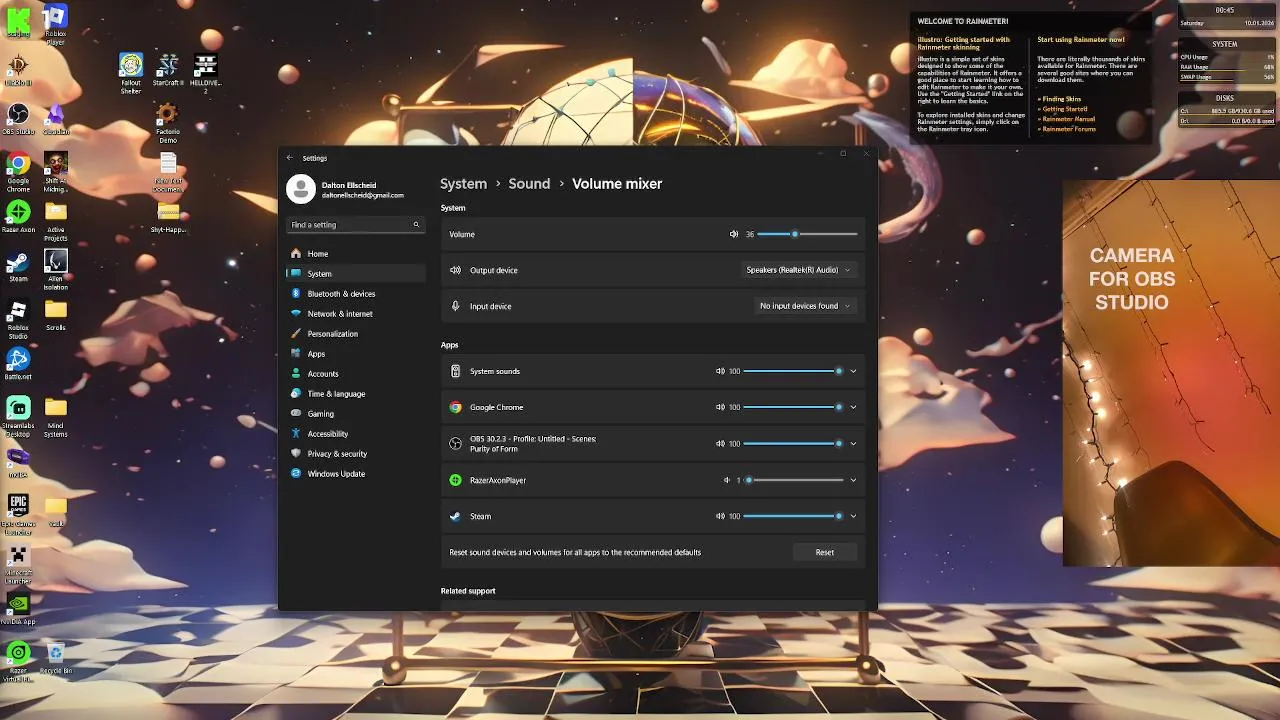Mute the Google Chrome speaker icon
This screenshot has height=720, width=1280.
(720, 407)
